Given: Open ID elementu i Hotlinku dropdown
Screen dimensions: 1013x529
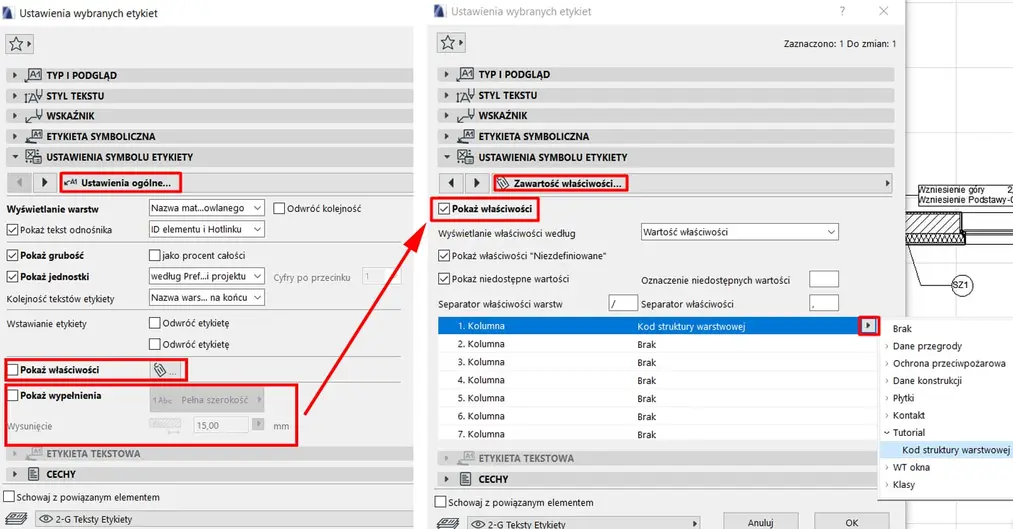Looking at the screenshot, I should pyautogui.click(x=207, y=229).
